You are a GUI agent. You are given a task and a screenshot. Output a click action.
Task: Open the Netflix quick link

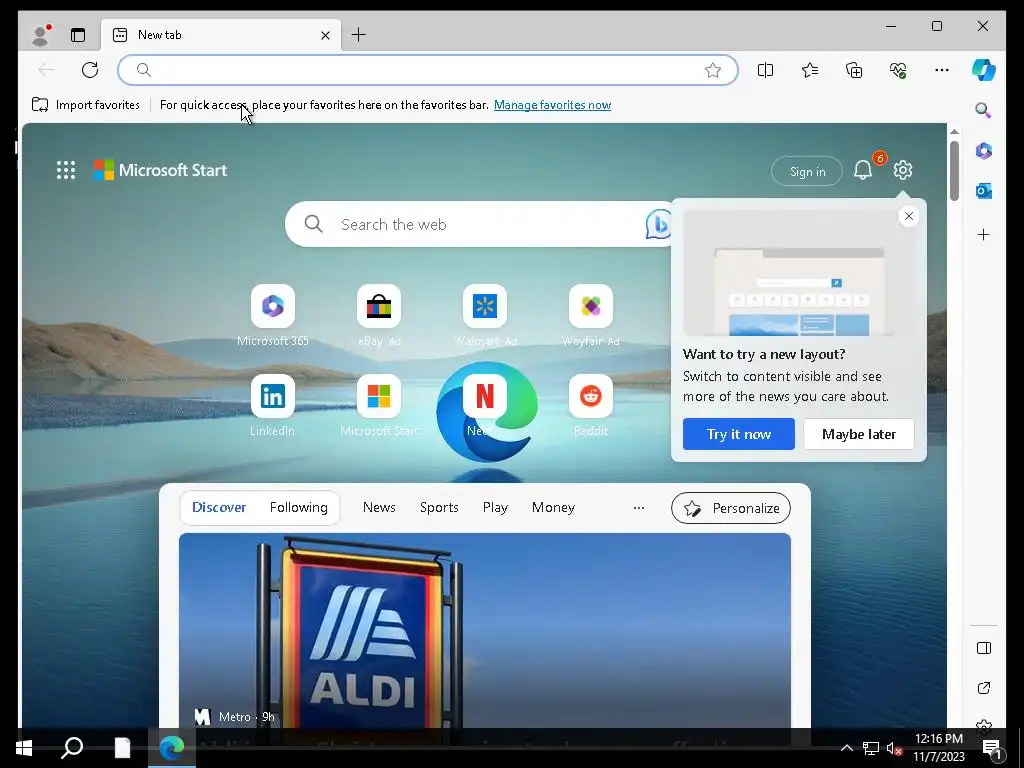[x=485, y=396]
